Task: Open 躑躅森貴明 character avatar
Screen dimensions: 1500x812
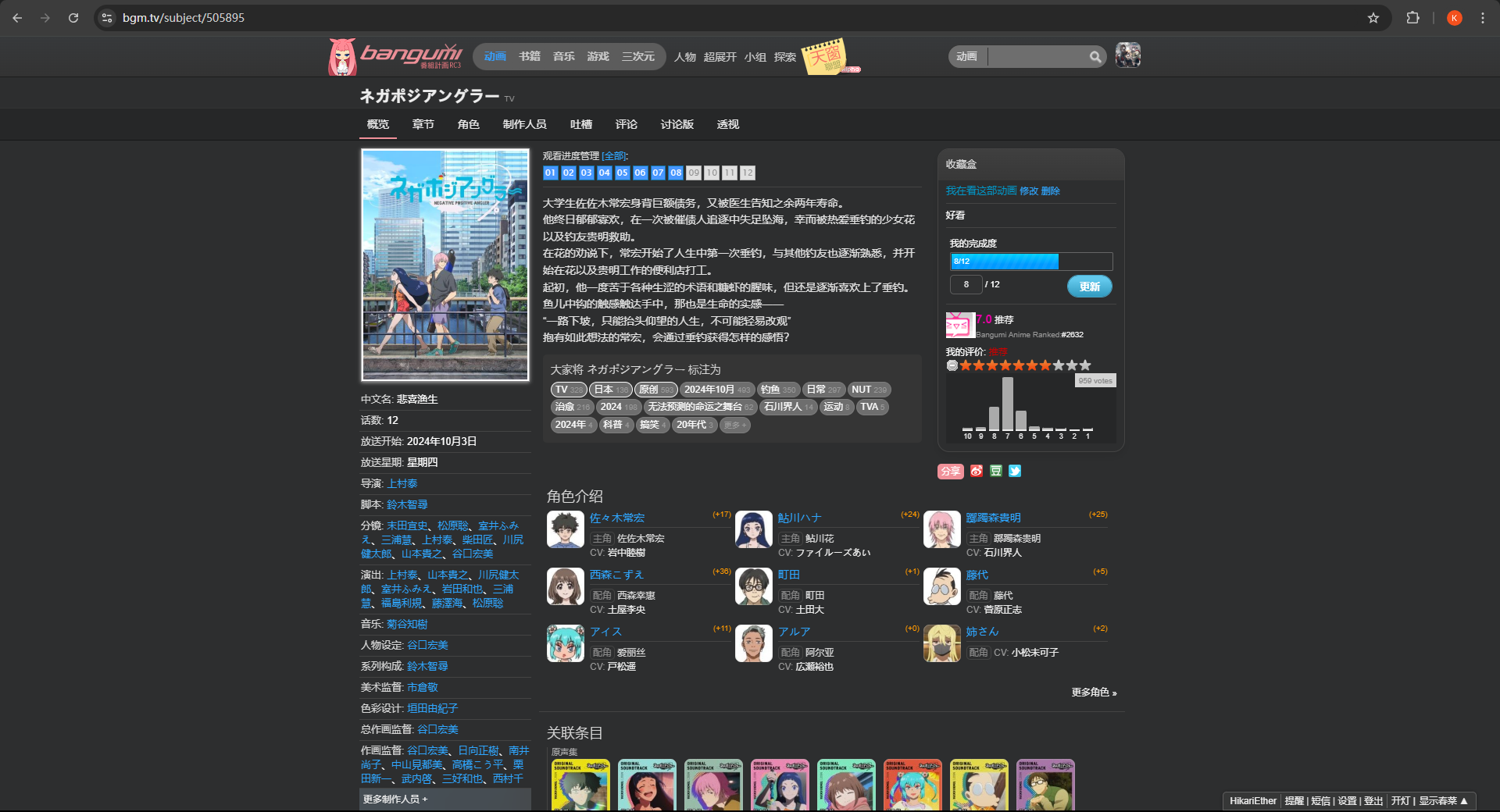Action: tap(942, 529)
